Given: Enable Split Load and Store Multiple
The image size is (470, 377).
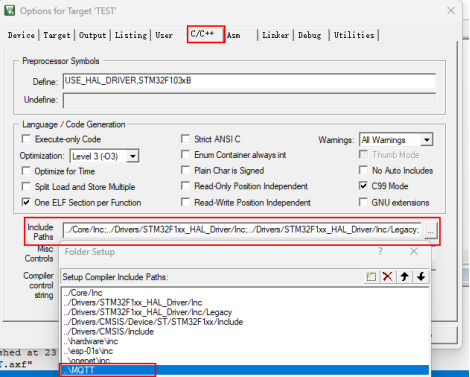Looking at the screenshot, I should point(26,186).
